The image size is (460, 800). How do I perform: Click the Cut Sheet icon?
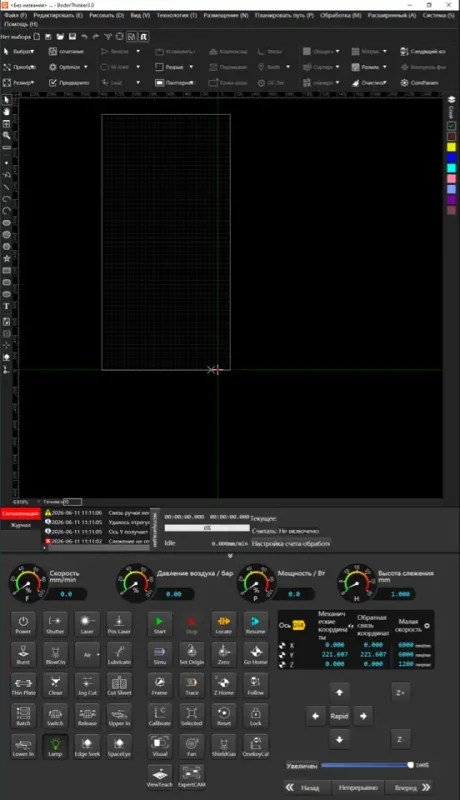(x=119, y=685)
